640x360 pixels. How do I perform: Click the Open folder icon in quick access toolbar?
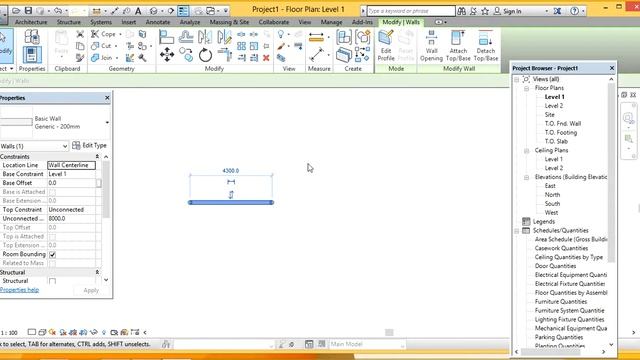(x=16, y=11)
